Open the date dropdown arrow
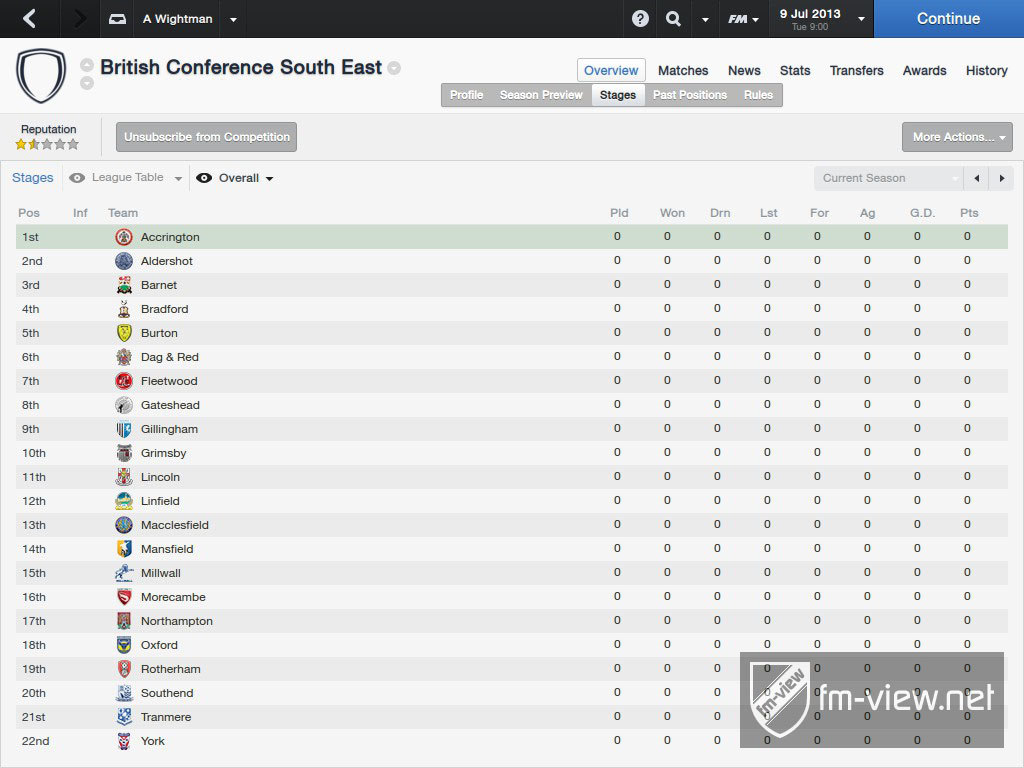 coord(861,19)
